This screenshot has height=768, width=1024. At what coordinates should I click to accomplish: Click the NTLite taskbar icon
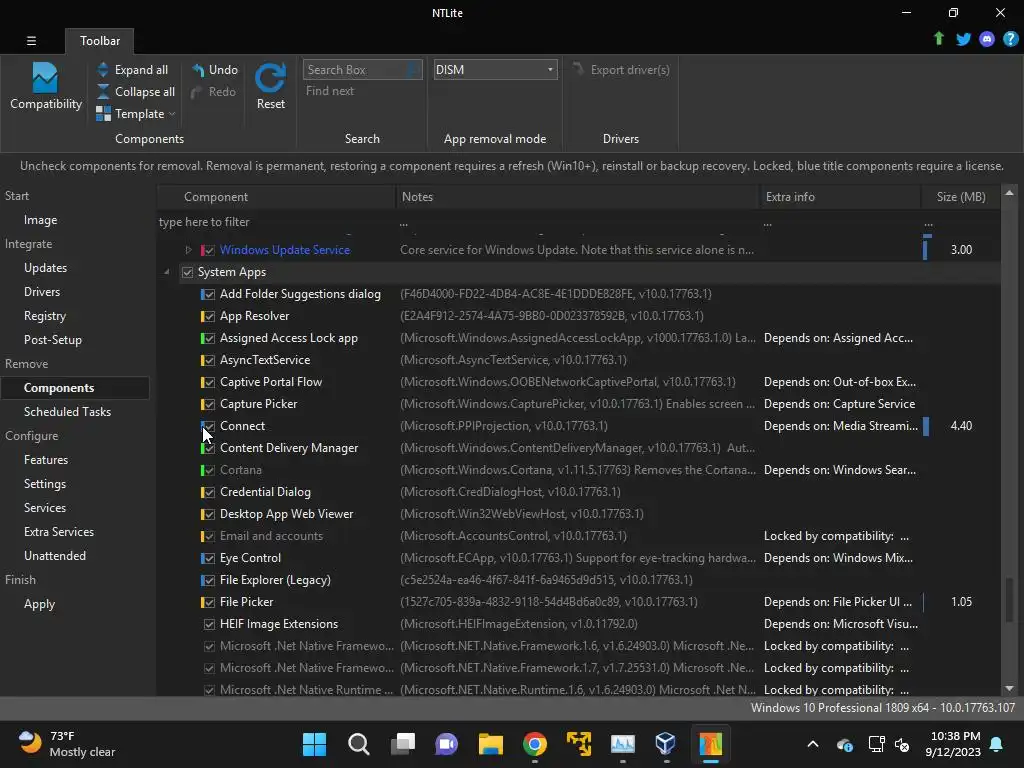pos(710,744)
